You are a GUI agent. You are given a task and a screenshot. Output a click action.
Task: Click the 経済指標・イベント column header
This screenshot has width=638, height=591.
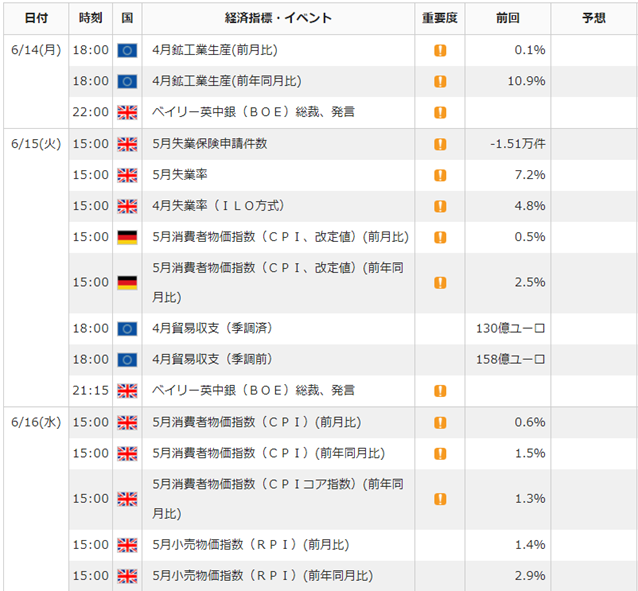coord(278,18)
